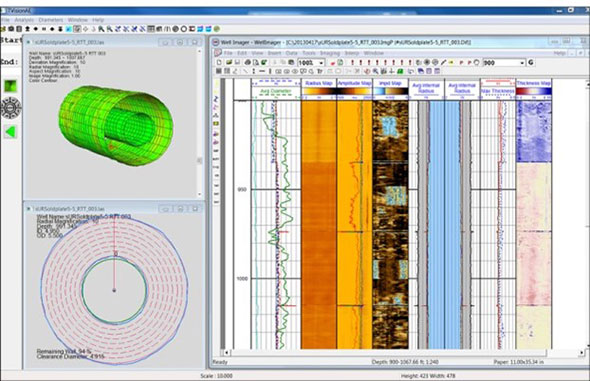Click New document icon in WellImager toolbar
The height and width of the screenshot is (381, 590).
(219, 62)
